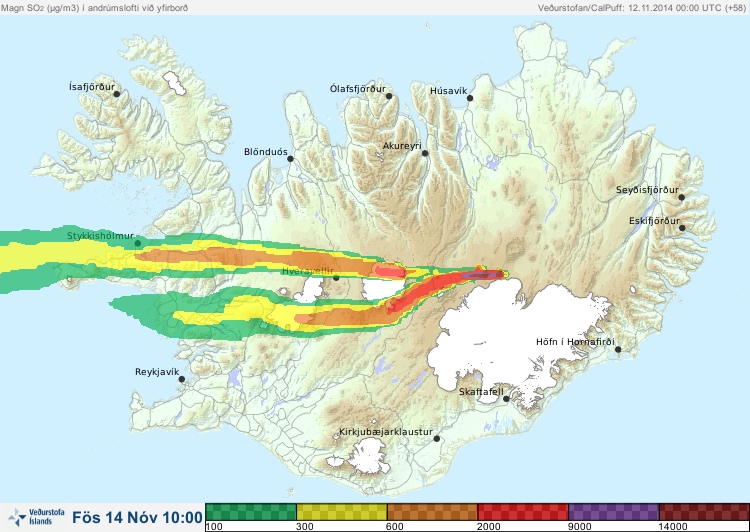This screenshot has width=750, height=532.
Task: Click the legend value 100
Action: (214, 527)
